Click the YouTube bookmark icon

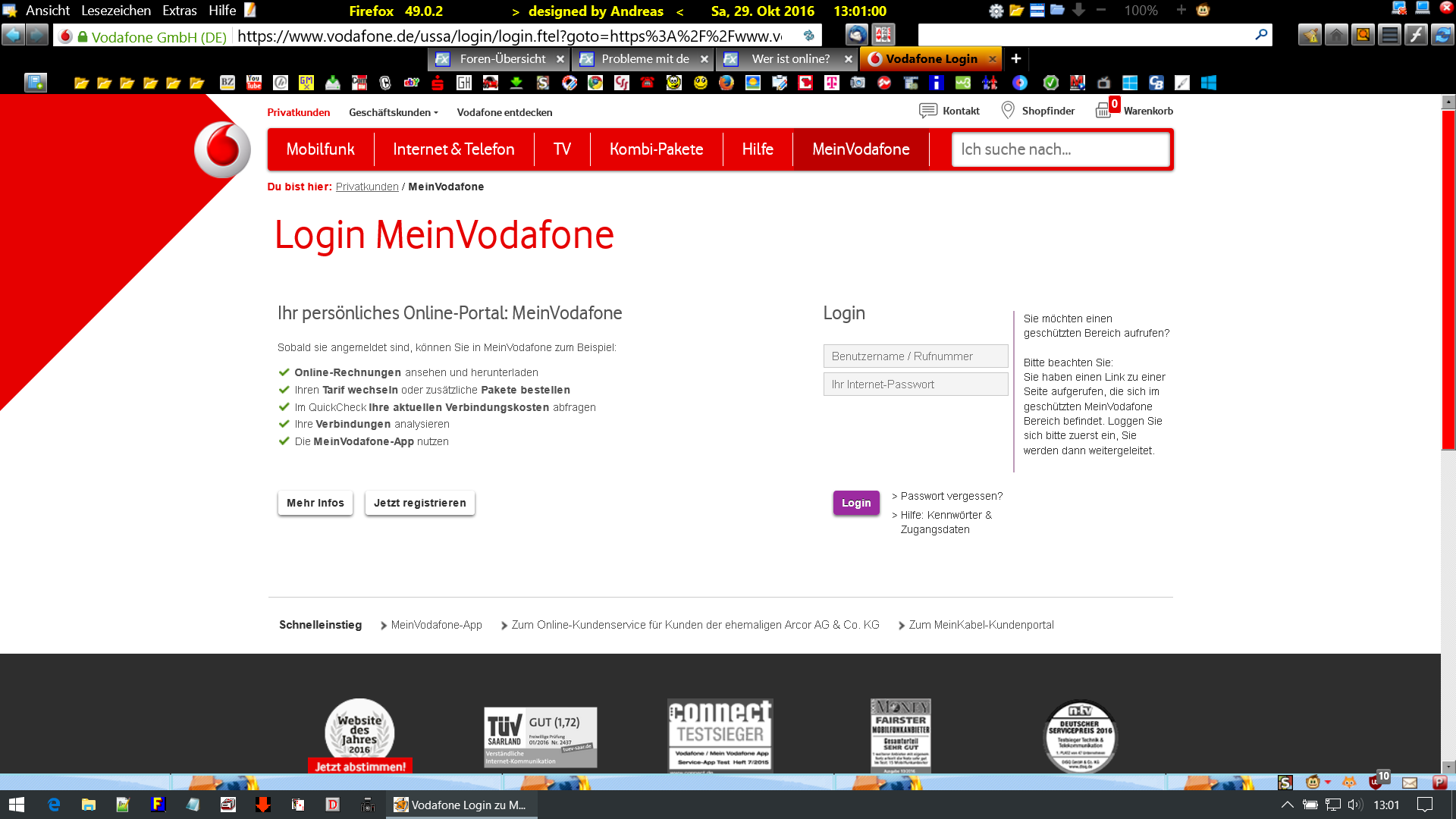tap(254, 83)
